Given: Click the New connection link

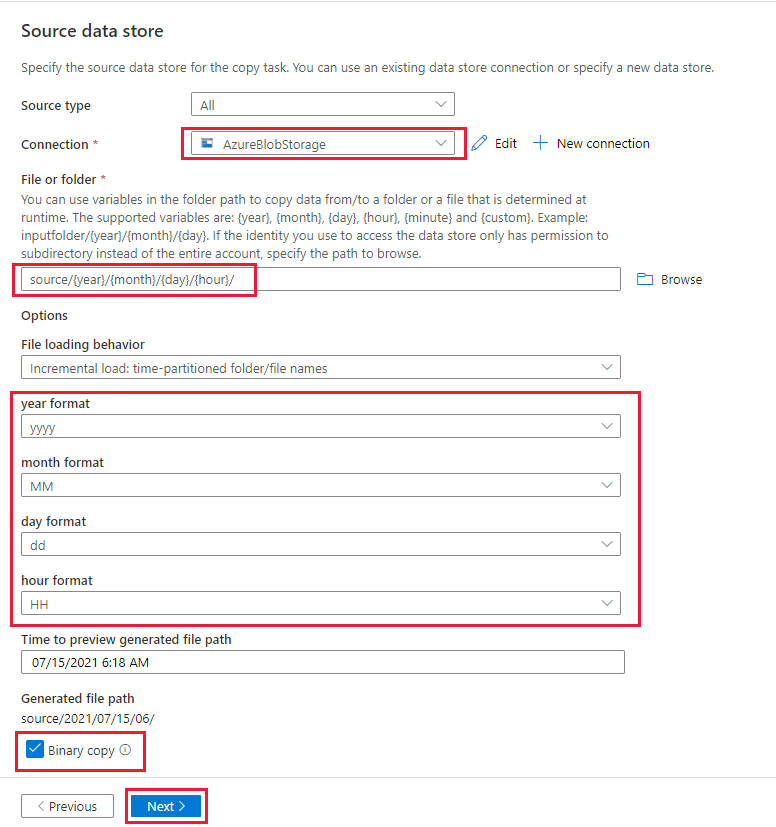Looking at the screenshot, I should [603, 143].
